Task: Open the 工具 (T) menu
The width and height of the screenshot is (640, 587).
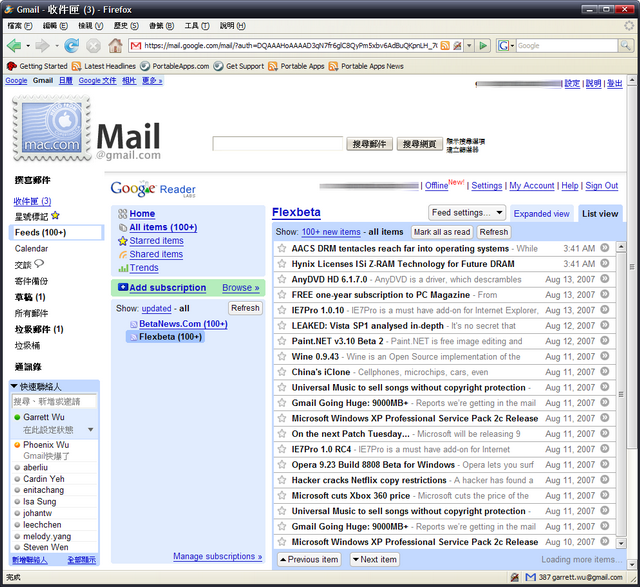Action: [197, 26]
